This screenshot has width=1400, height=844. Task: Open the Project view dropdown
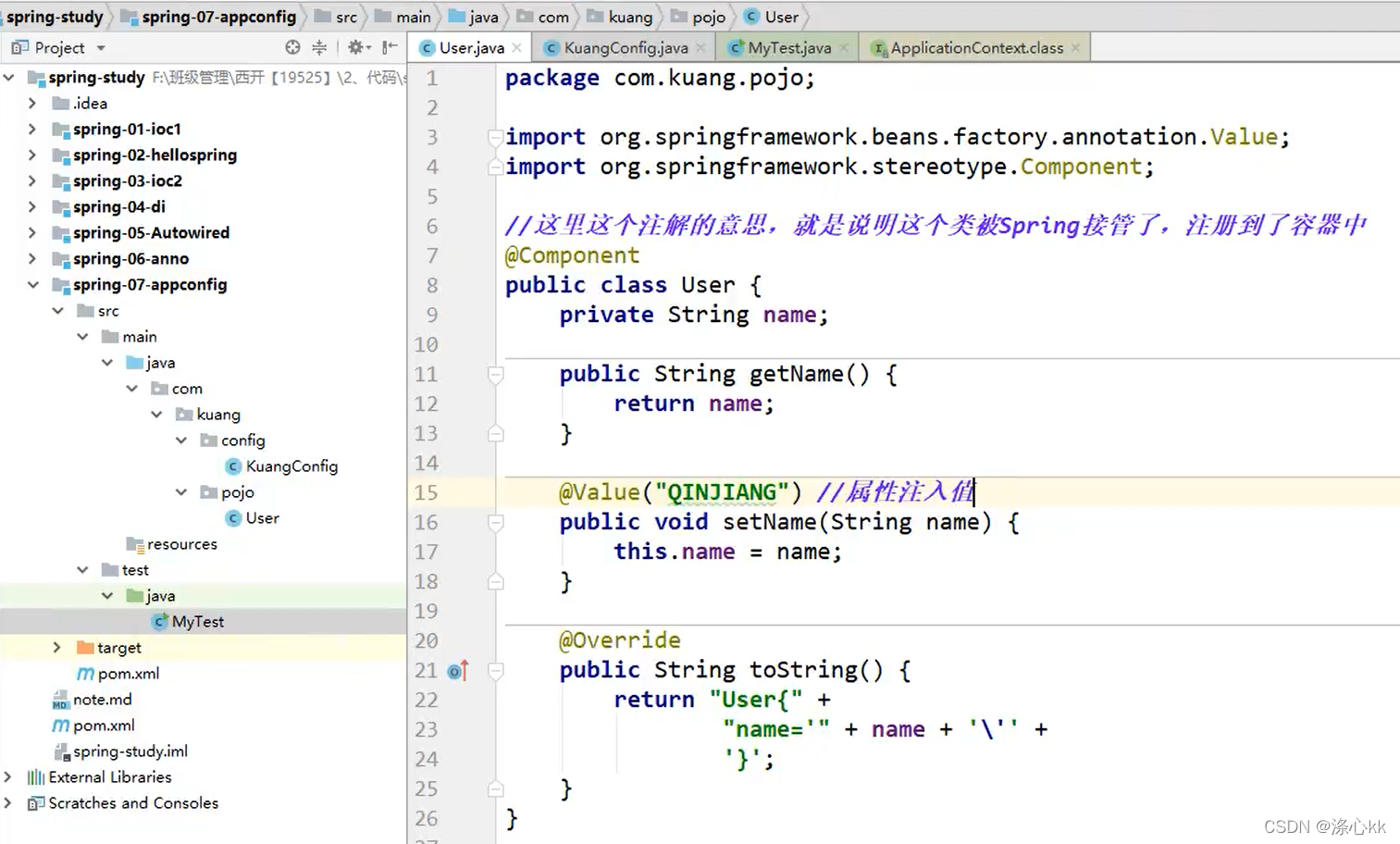coord(101,48)
